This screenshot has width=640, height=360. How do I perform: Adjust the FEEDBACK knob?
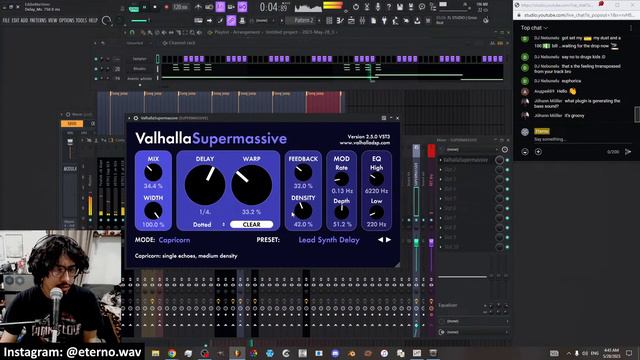pos(303,173)
